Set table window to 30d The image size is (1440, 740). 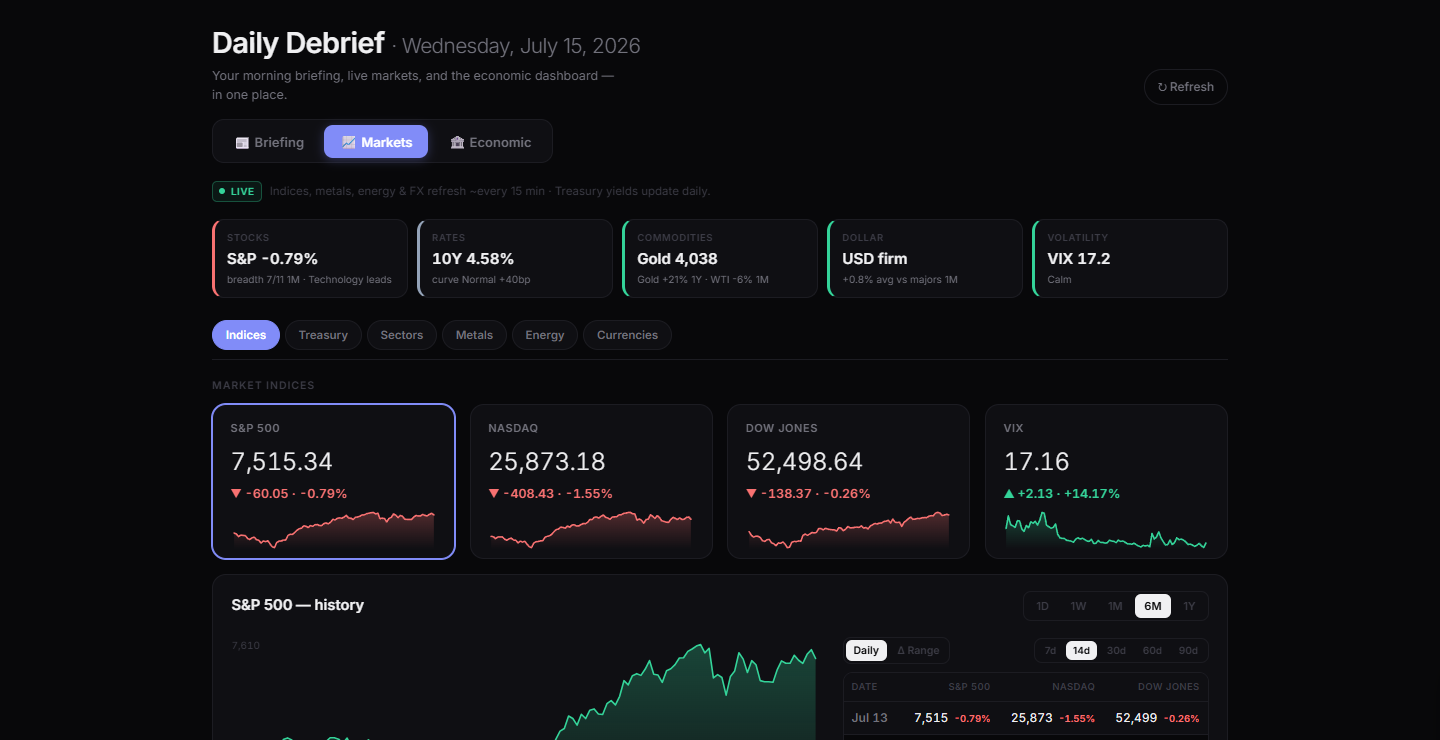point(1116,650)
